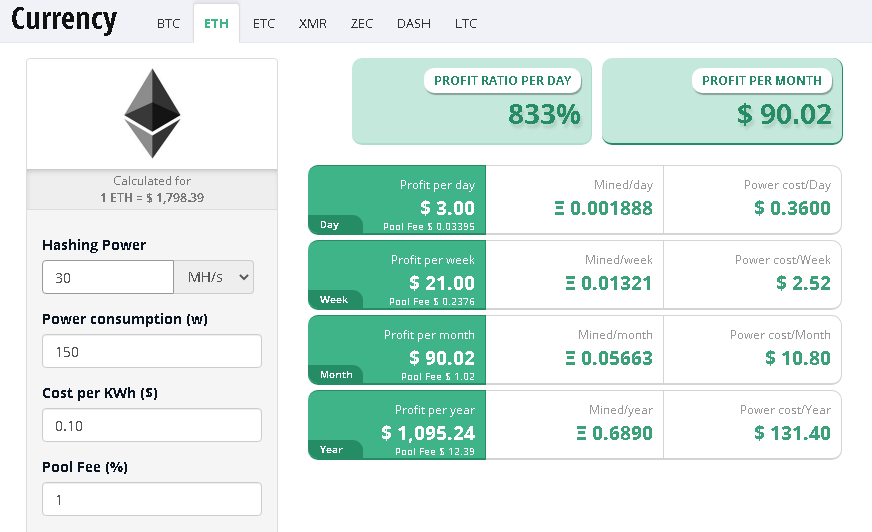872x532 pixels.
Task: Expand the MH/s hash unit dropdown
Action: (214, 277)
